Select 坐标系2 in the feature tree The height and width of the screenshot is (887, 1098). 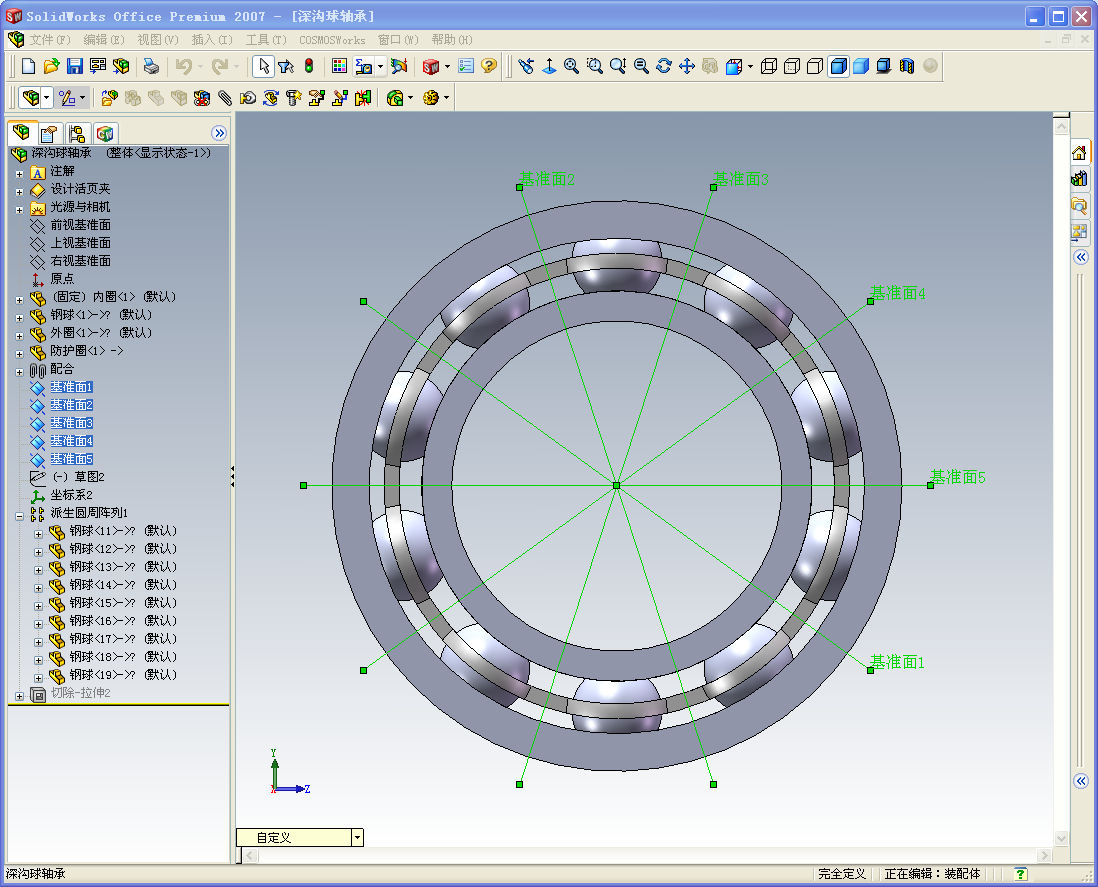point(71,495)
